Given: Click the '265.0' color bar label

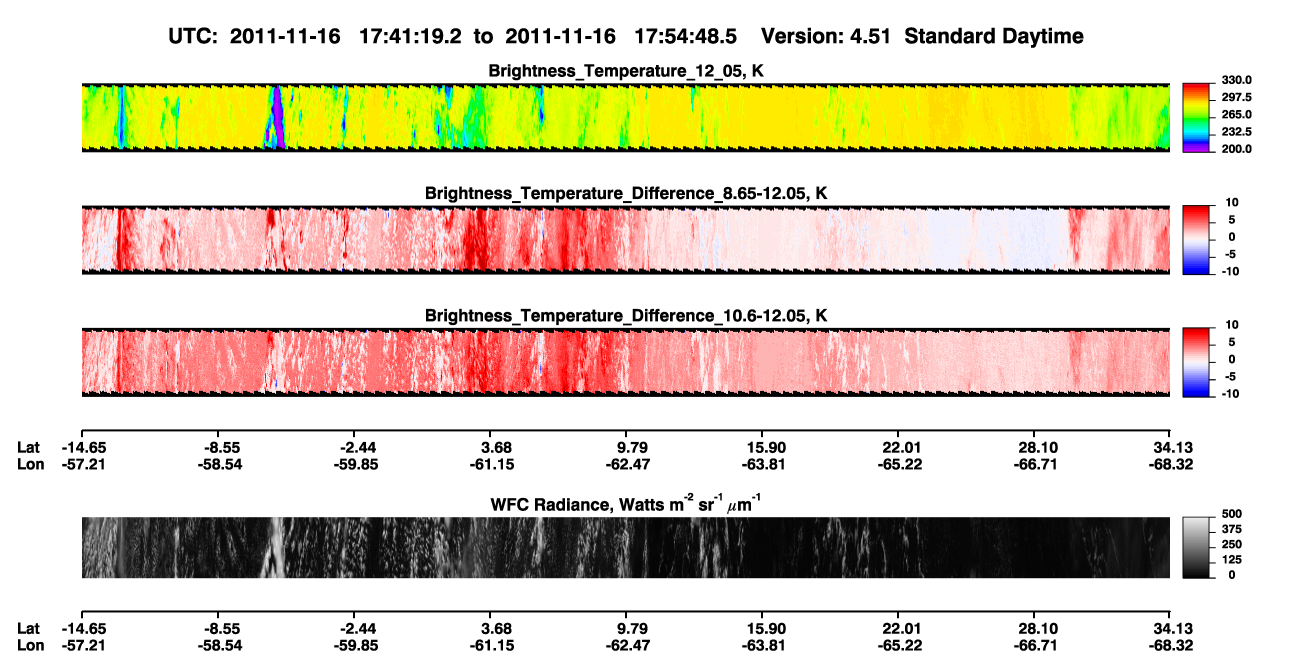Looking at the screenshot, I should pos(1236,114).
